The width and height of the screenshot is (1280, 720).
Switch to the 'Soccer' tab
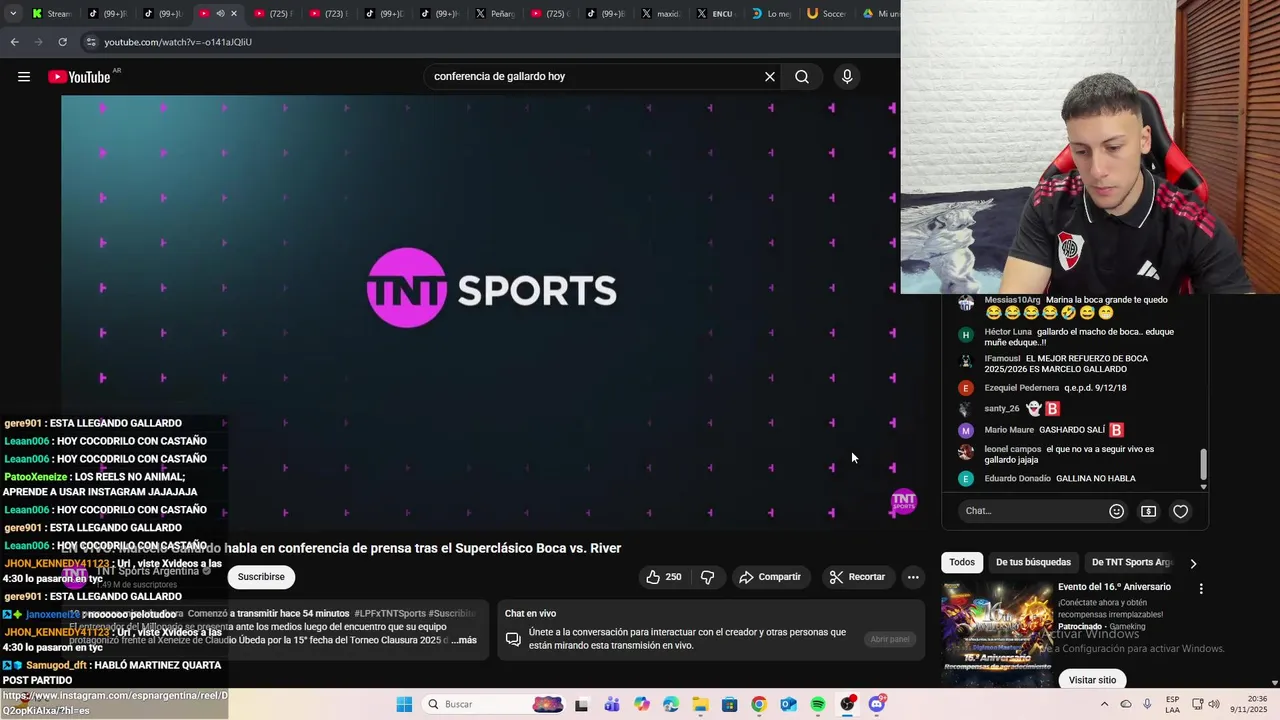[x=826, y=13]
